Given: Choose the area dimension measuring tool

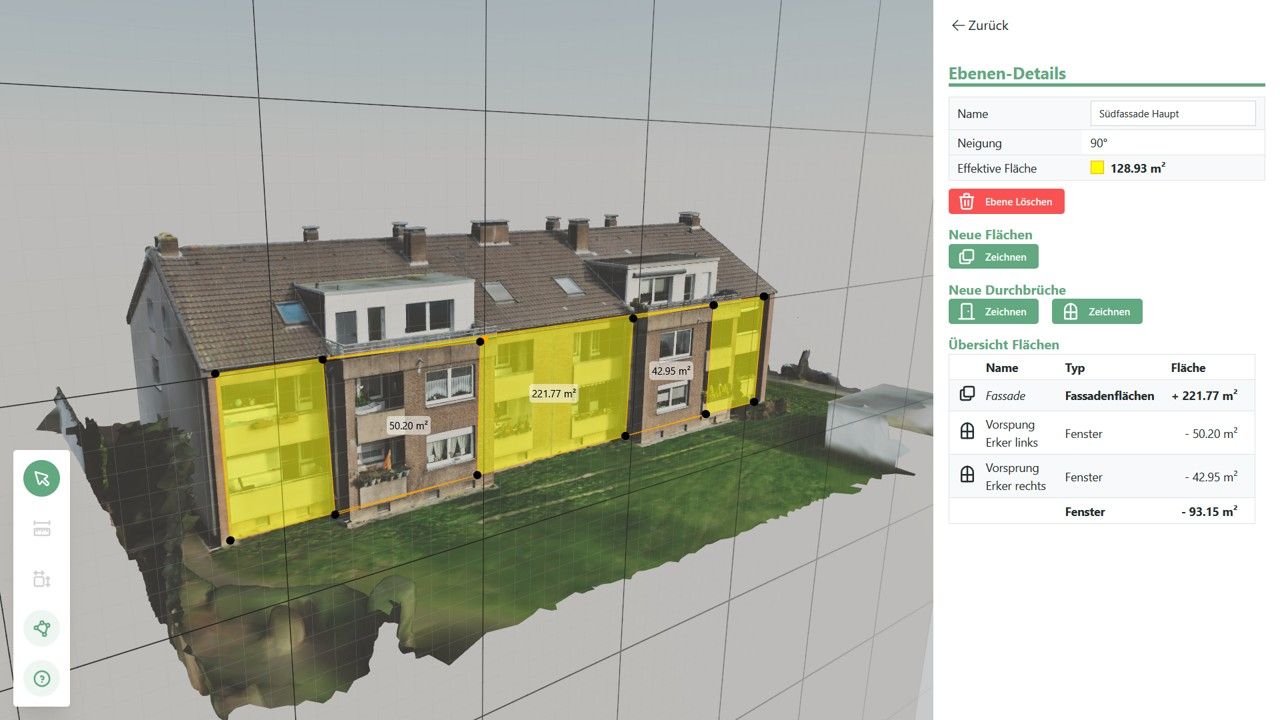Looking at the screenshot, I should [x=41, y=579].
